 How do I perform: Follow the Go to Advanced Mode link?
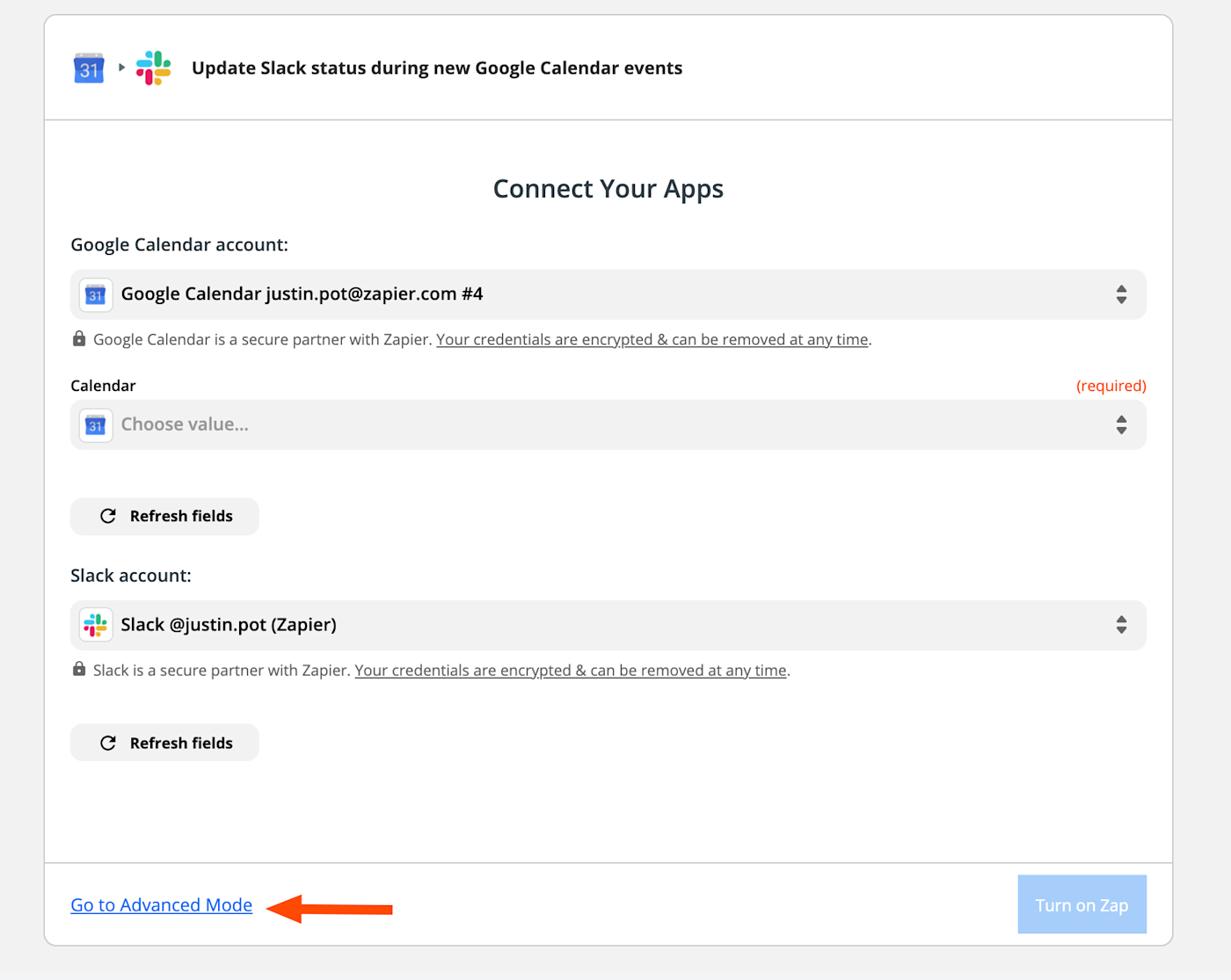point(162,905)
